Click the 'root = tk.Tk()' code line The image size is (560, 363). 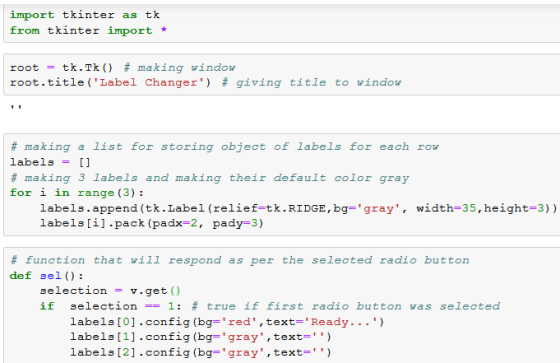61,68
